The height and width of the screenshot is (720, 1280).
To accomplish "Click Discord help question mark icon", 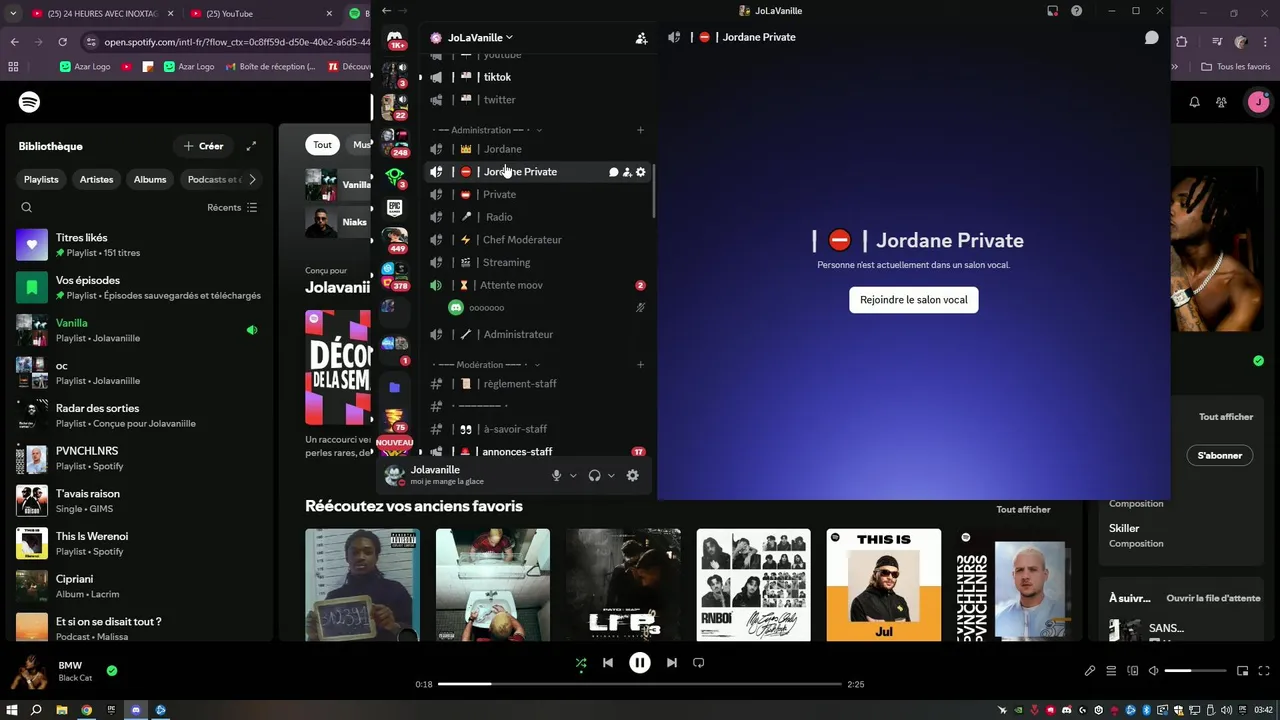I will click(x=1076, y=11).
